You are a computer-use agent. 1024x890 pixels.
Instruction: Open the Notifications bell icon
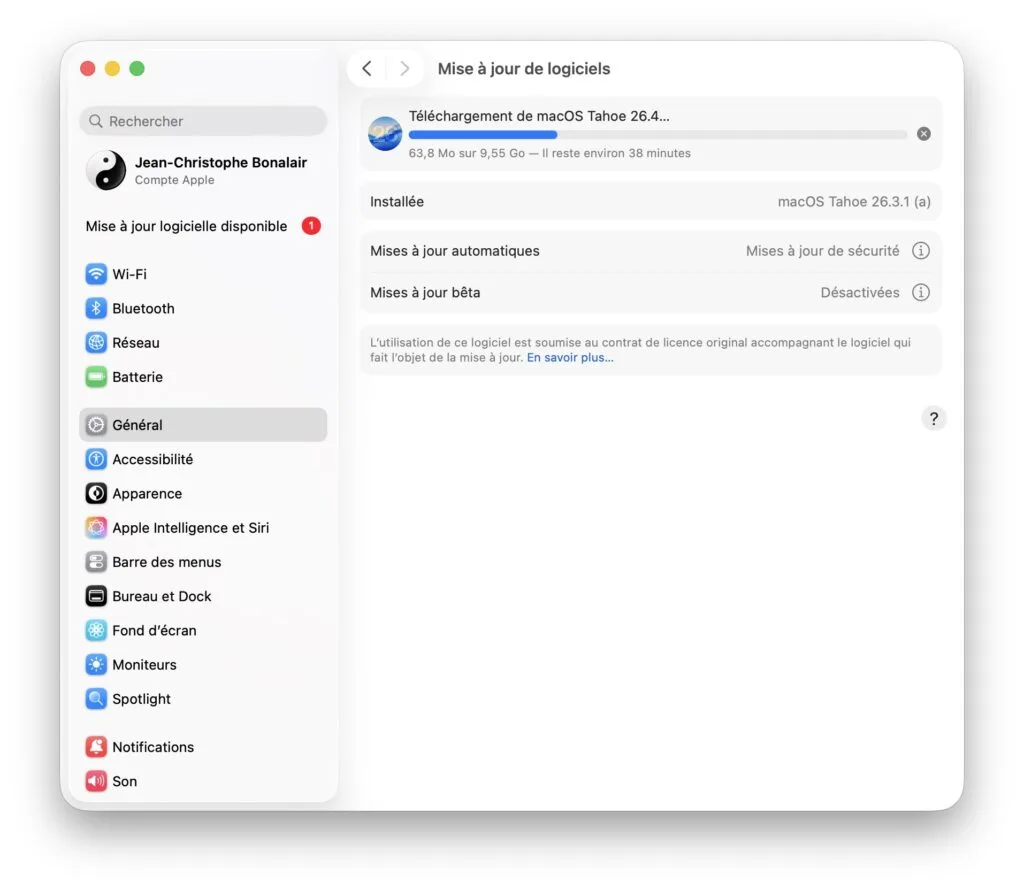[x=96, y=747]
